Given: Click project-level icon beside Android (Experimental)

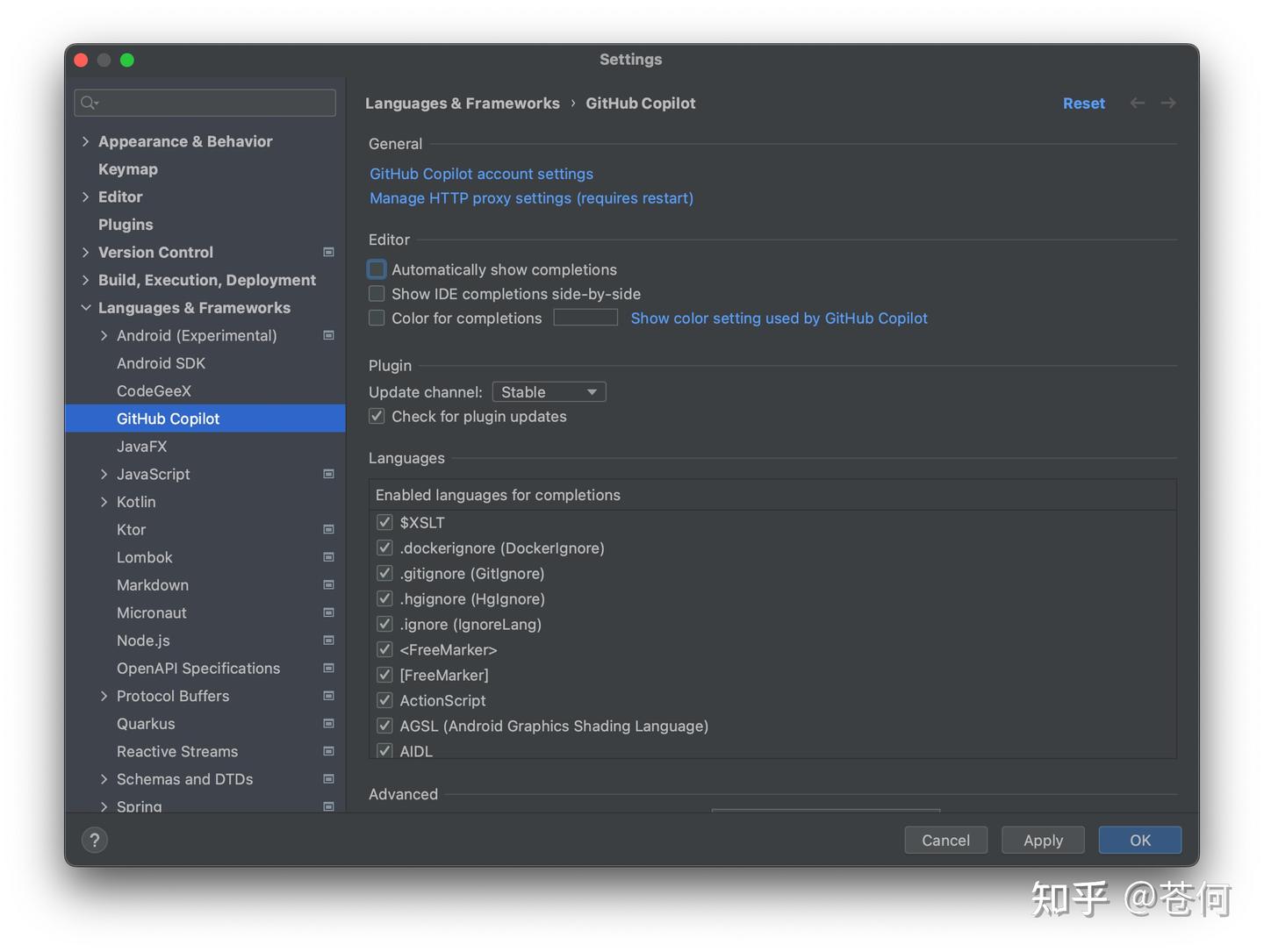Looking at the screenshot, I should pos(328,335).
